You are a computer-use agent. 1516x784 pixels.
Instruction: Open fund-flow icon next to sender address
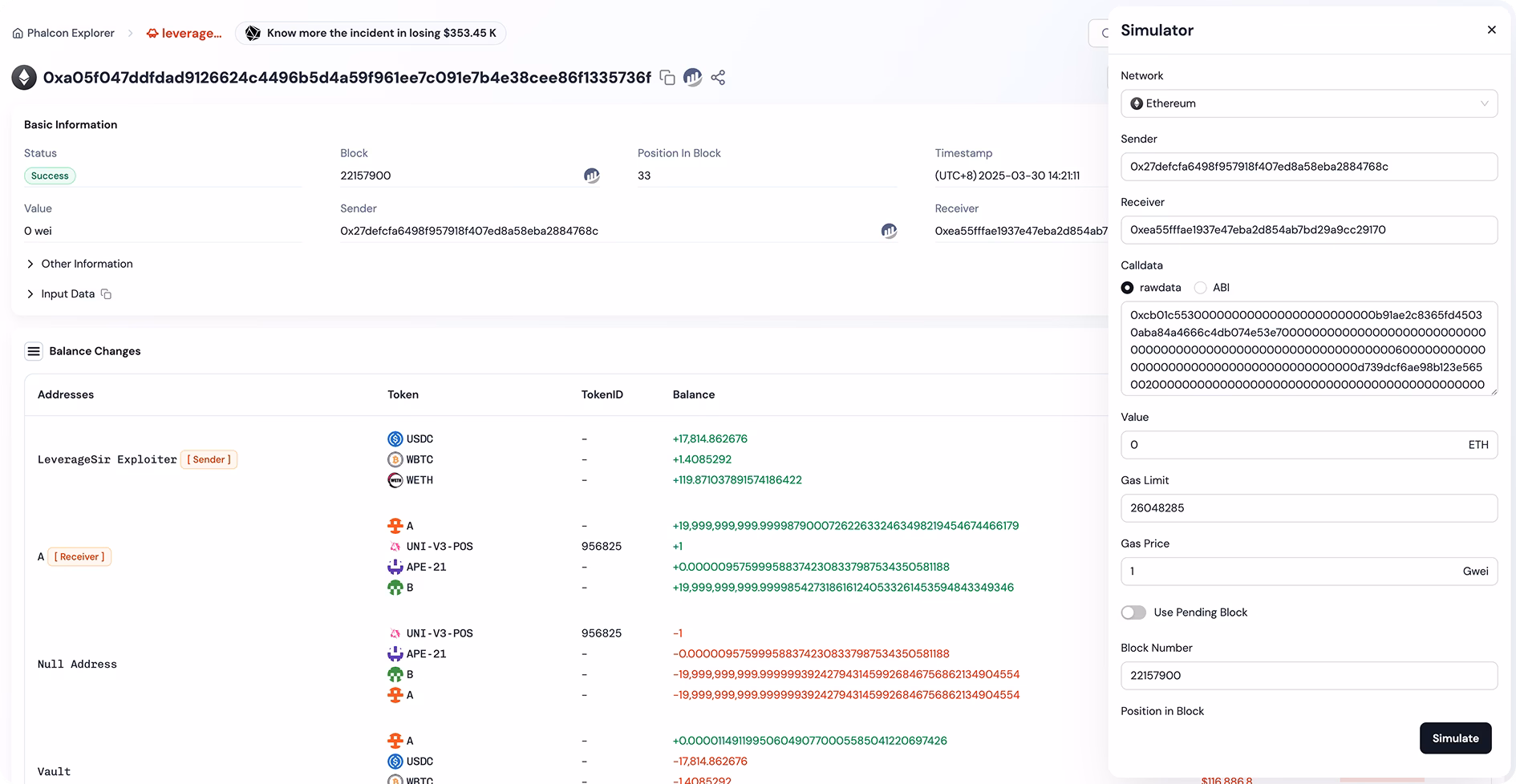889,231
